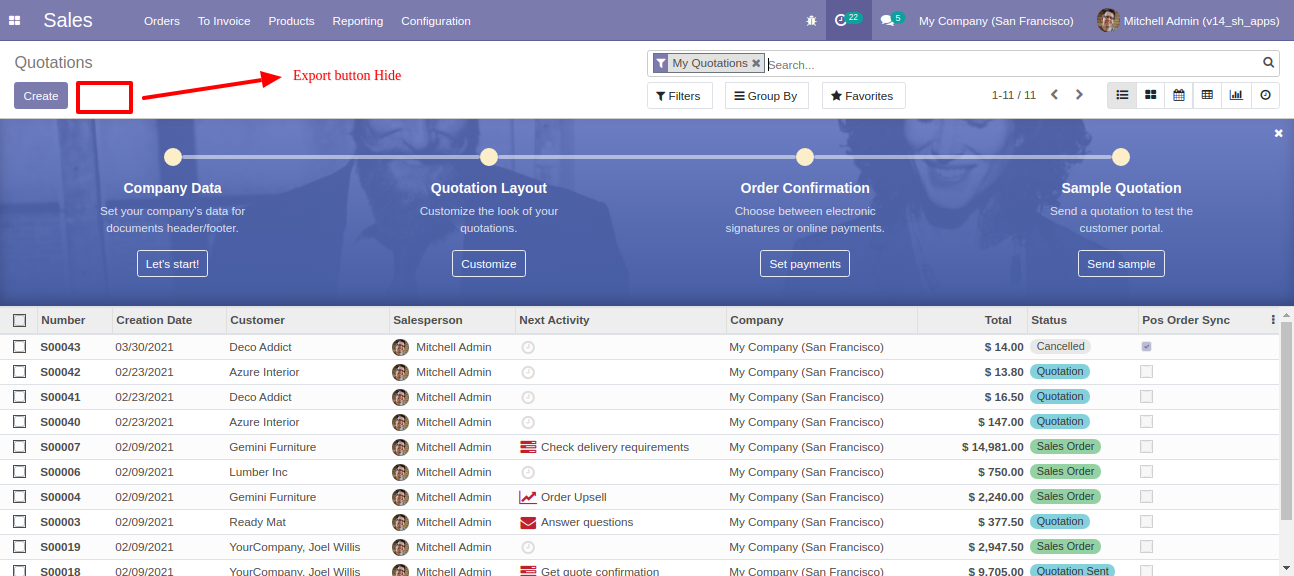This screenshot has width=1294, height=576.
Task: Open conversations chat icon with badge 5
Action: tap(892, 20)
